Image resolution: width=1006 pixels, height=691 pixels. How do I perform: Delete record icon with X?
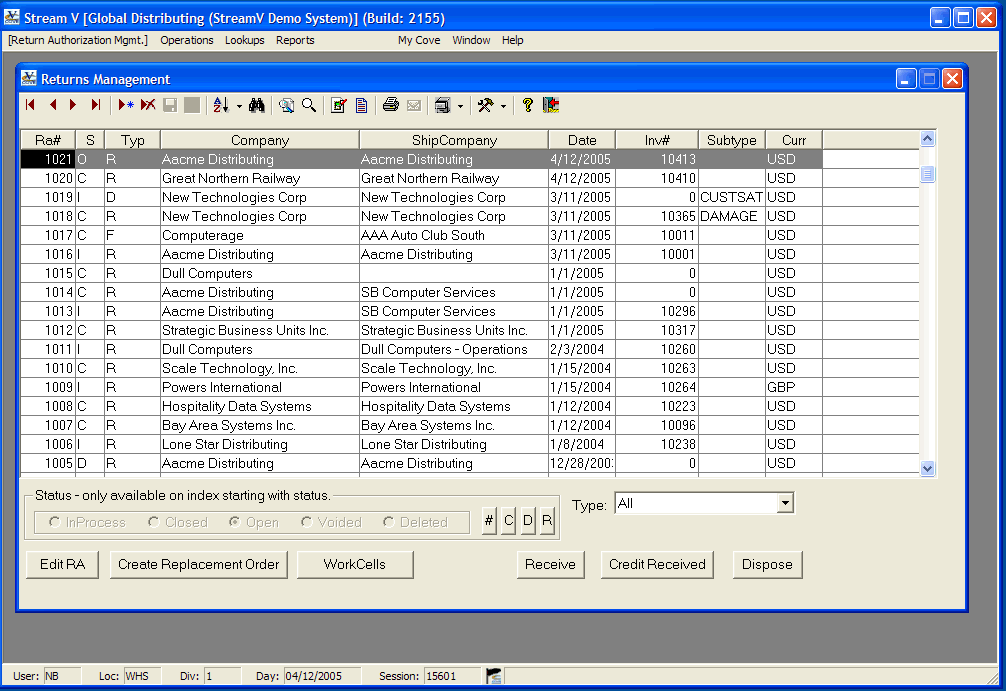pos(148,105)
